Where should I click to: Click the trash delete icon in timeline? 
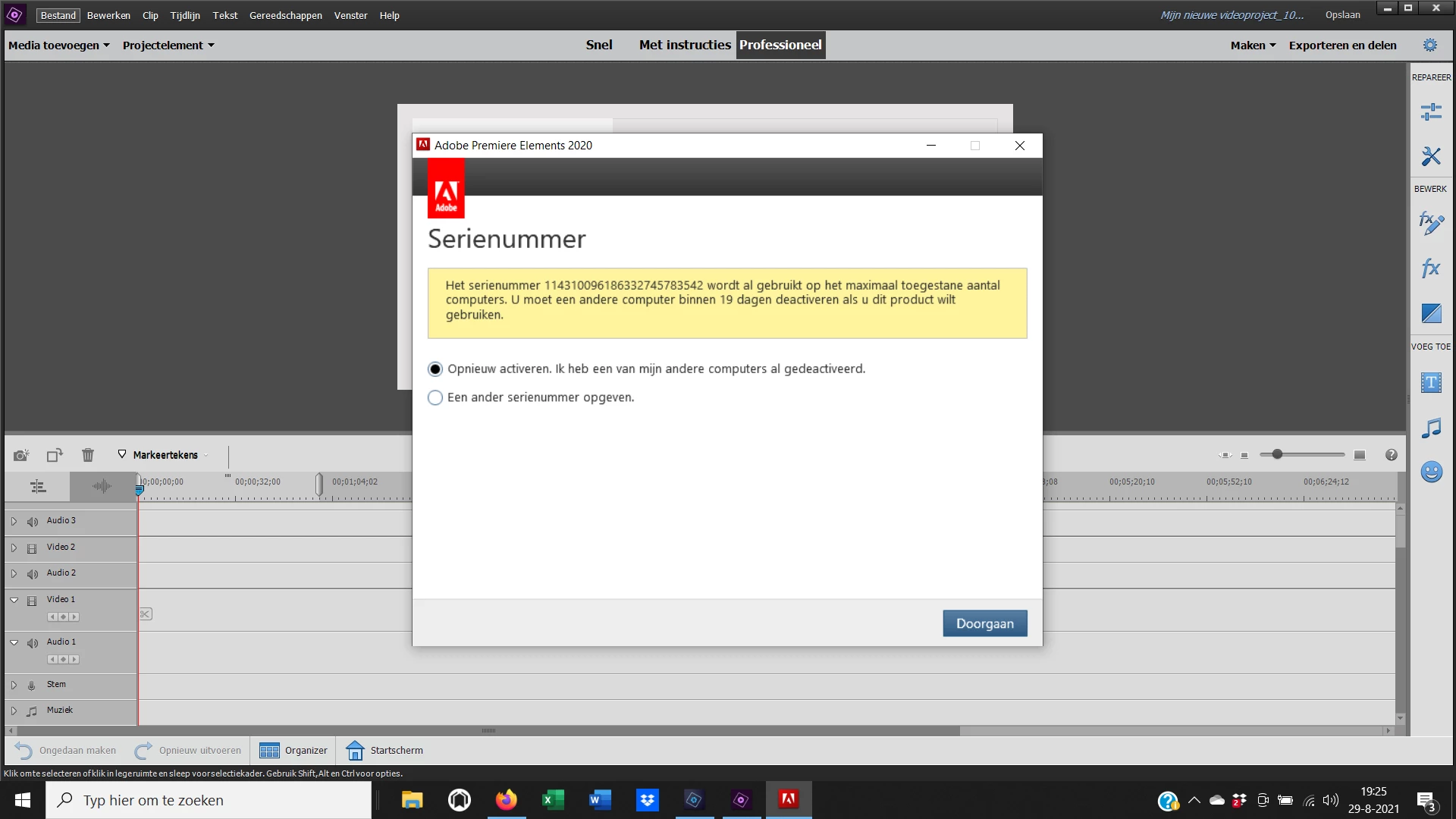point(88,455)
